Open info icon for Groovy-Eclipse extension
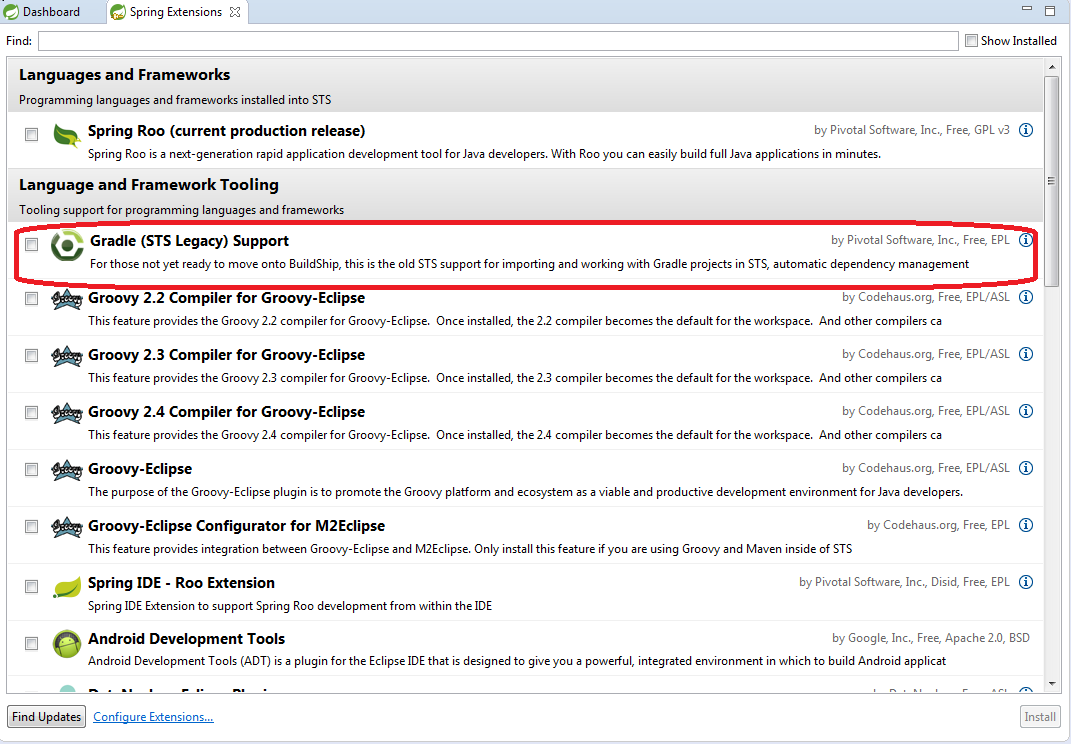 click(x=1025, y=468)
